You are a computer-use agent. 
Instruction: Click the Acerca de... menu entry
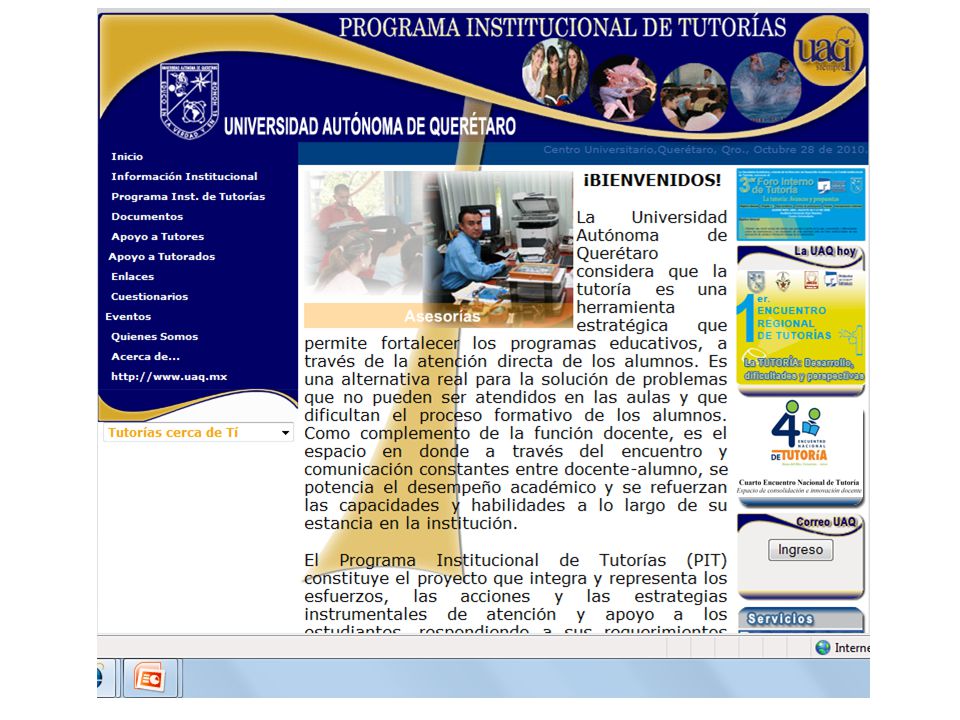[x=145, y=356]
